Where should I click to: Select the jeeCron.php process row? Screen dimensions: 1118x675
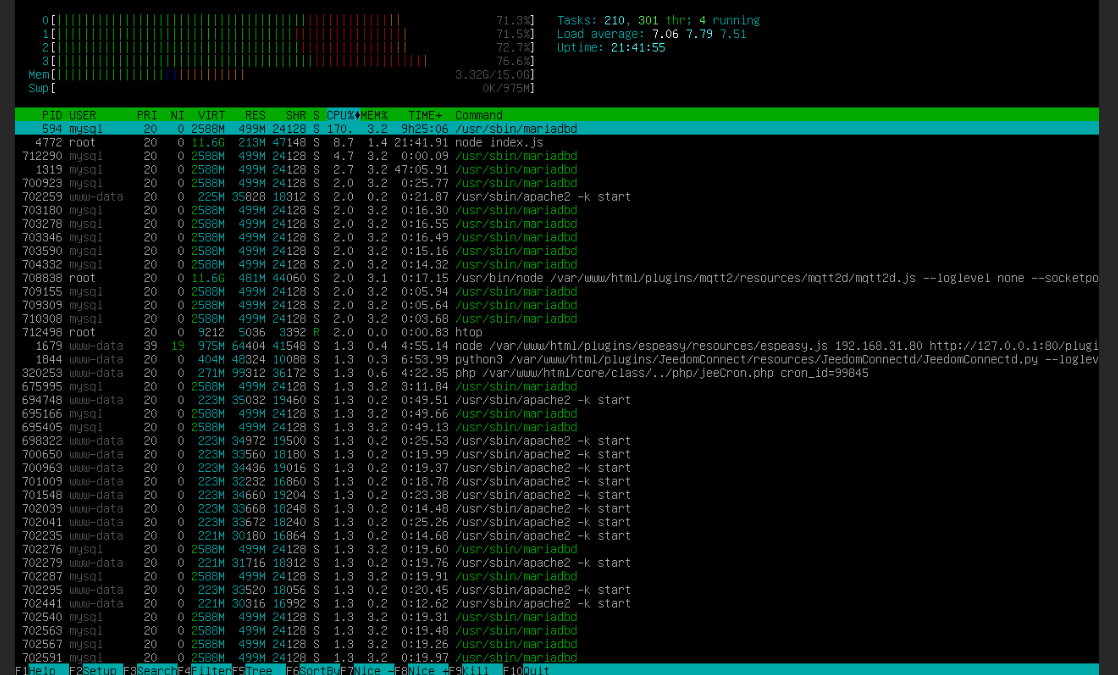coord(300,373)
